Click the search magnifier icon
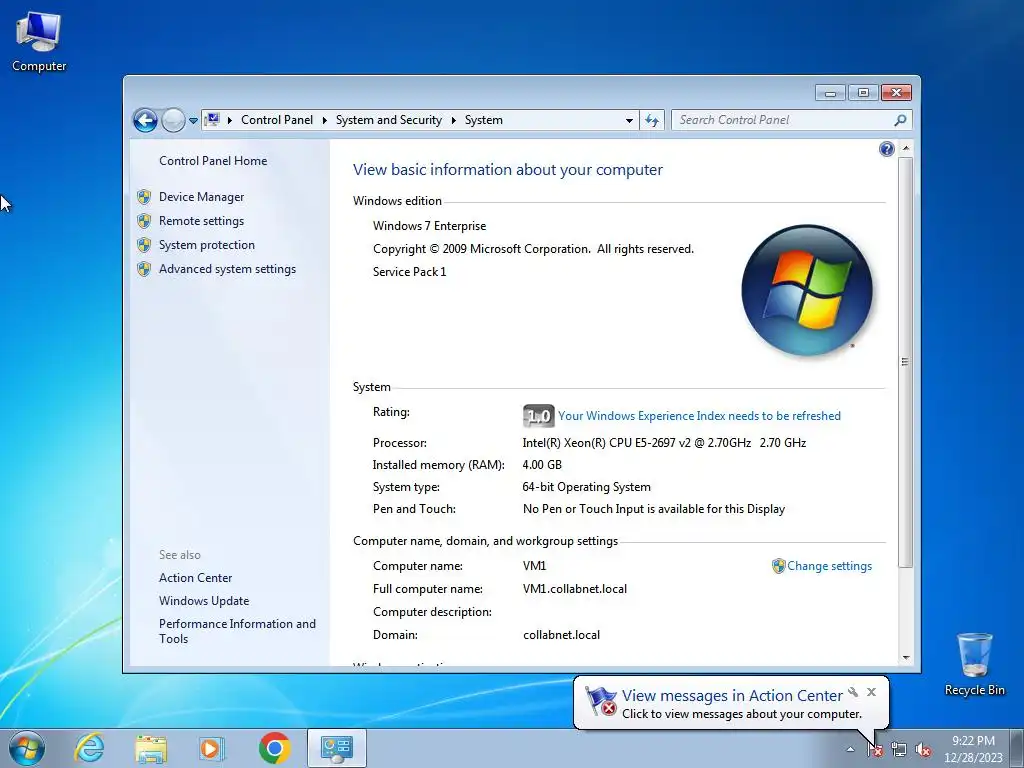This screenshot has height=768, width=1024. [x=901, y=120]
